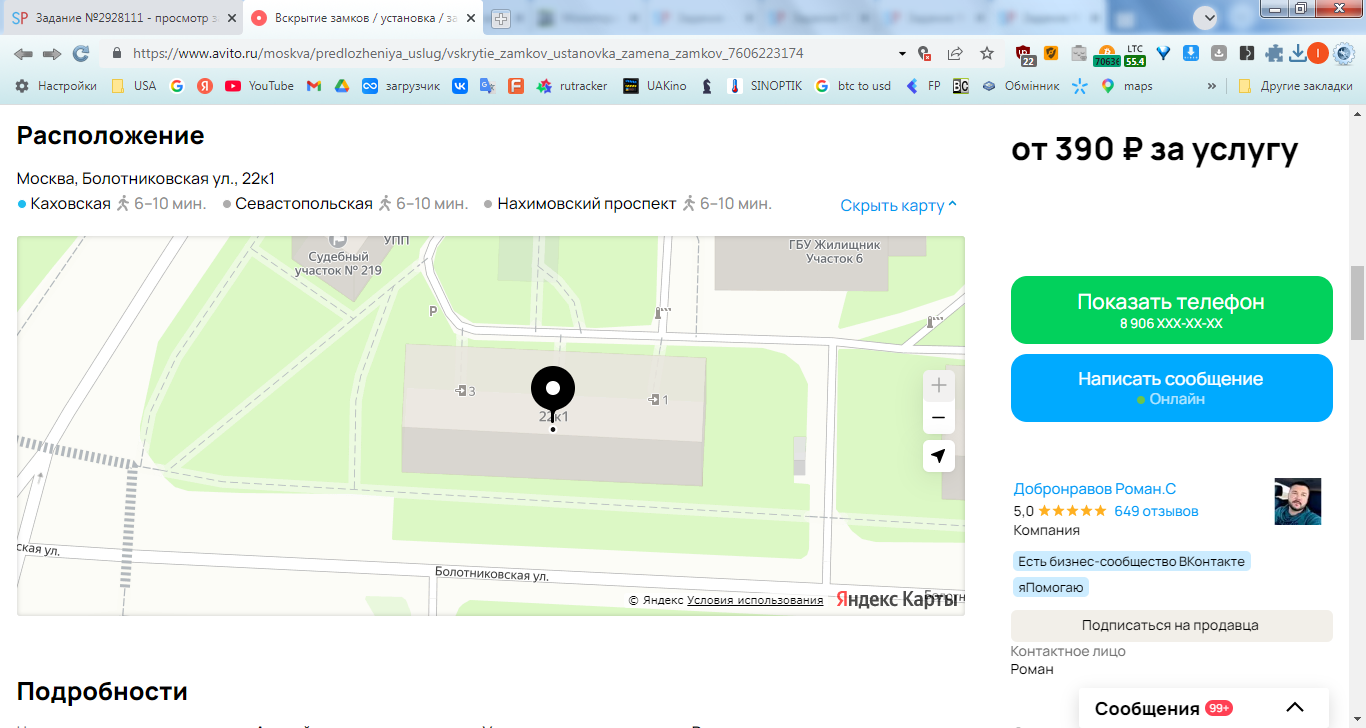1366x728 pixels.
Task: Open the rutracker bookmark
Action: click(572, 86)
